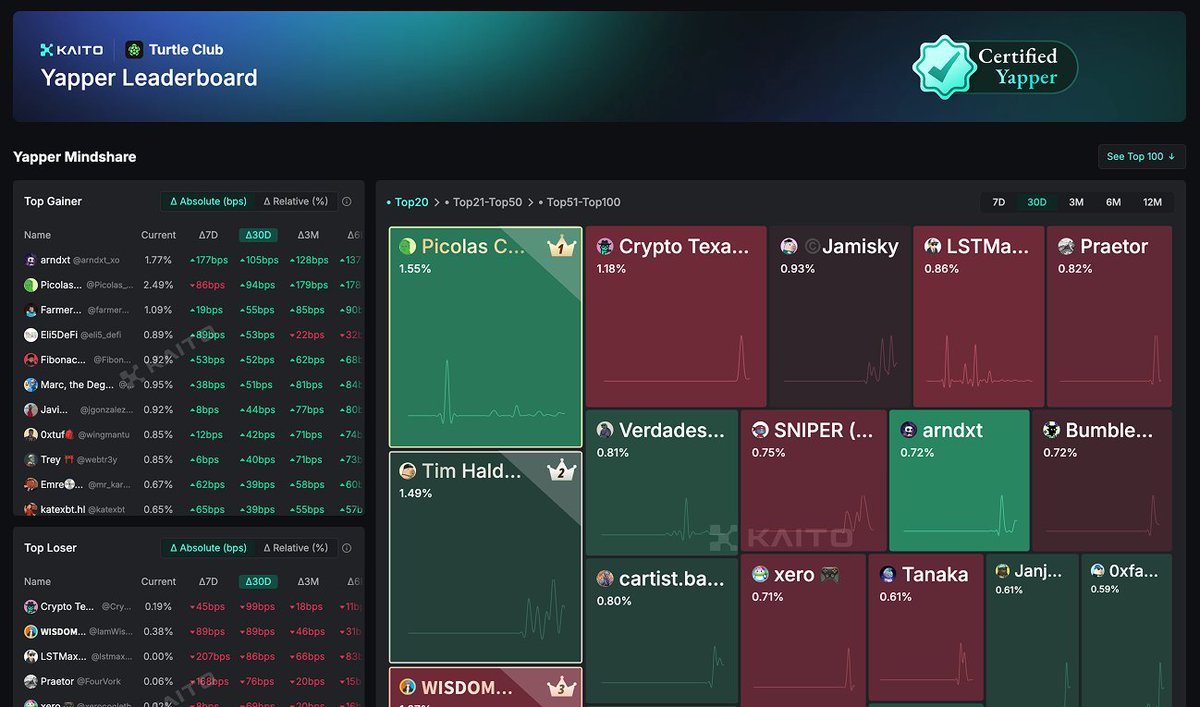This screenshot has height=707, width=1200.
Task: Open the Top Gainer info icon
Action: tap(347, 201)
